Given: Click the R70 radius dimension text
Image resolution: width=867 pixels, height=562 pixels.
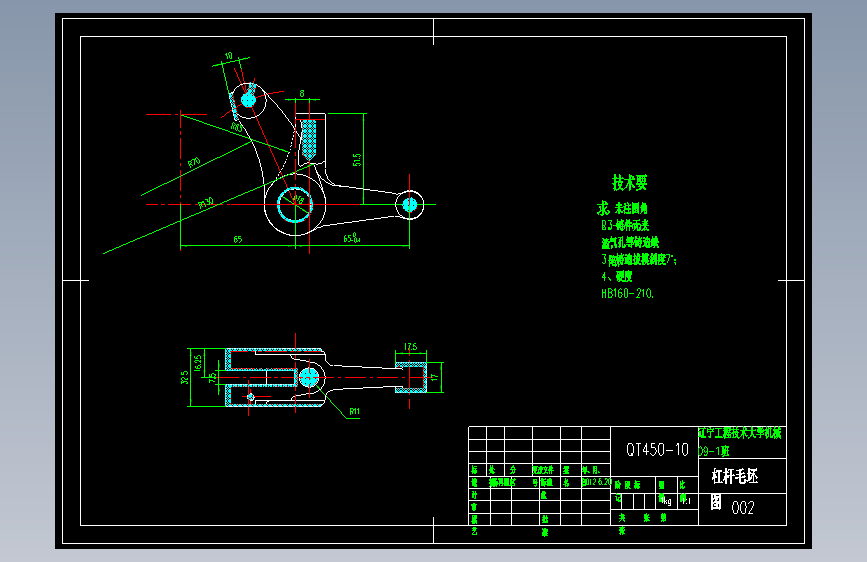Looking at the screenshot, I should (x=194, y=163).
